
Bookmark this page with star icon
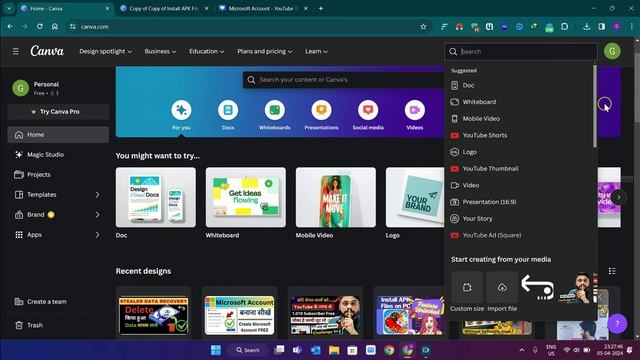point(423,27)
